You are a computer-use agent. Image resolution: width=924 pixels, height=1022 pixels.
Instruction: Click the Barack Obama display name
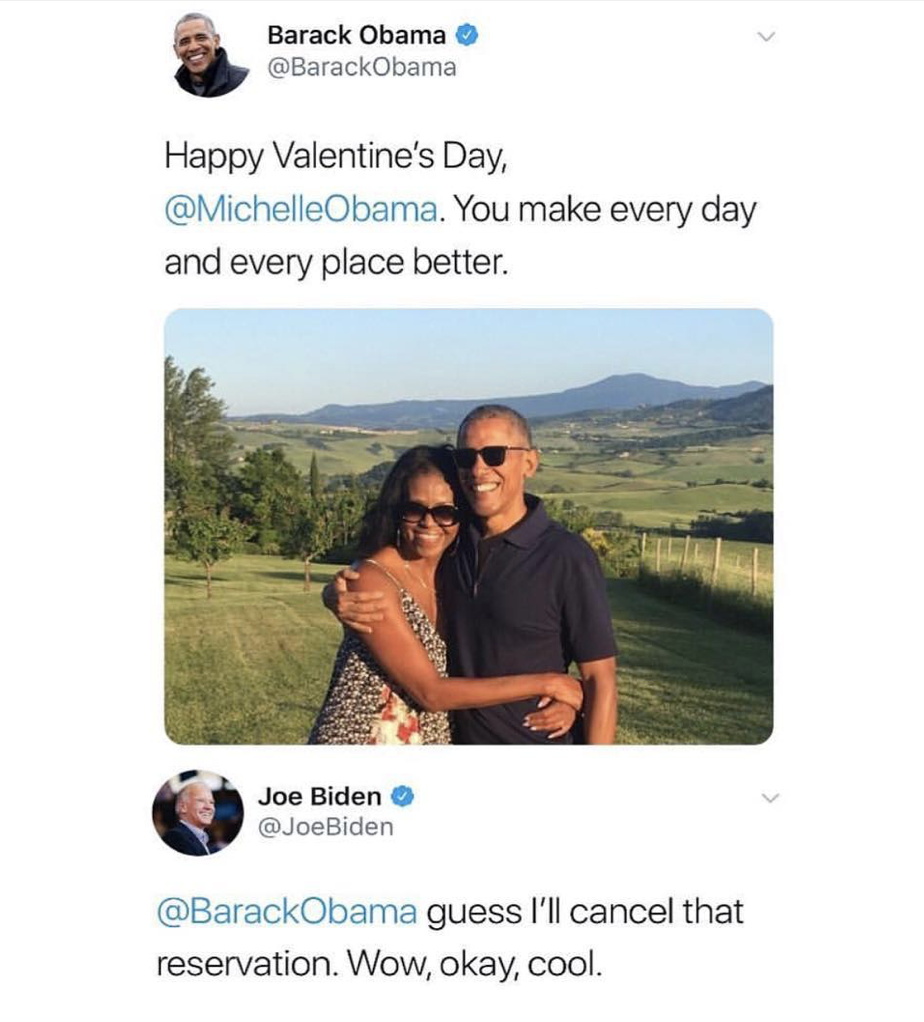(x=356, y=35)
